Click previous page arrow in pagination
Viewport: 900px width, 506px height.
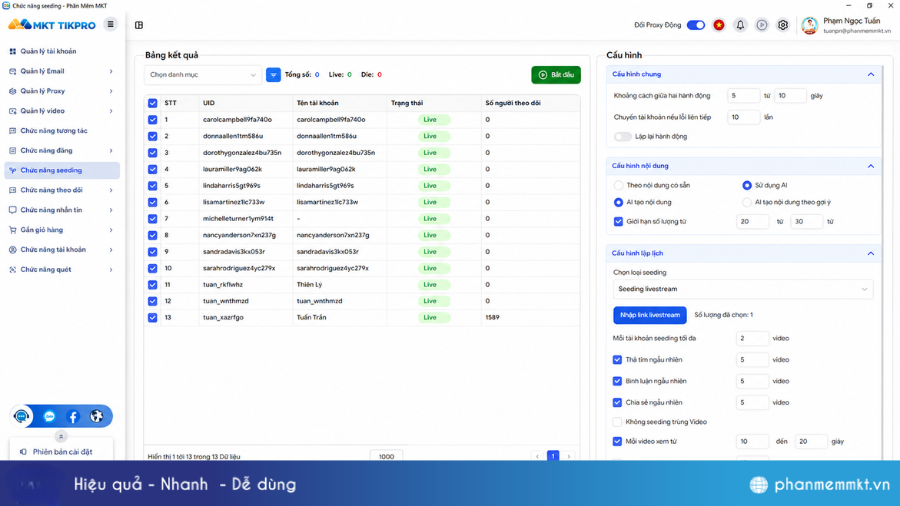pos(537,457)
